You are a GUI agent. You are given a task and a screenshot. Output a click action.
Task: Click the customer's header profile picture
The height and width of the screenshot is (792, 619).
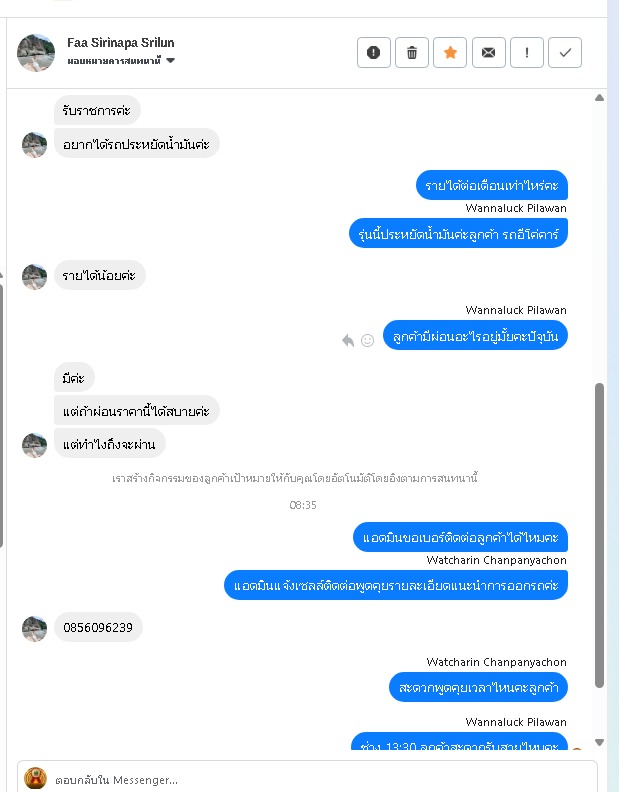[36, 53]
